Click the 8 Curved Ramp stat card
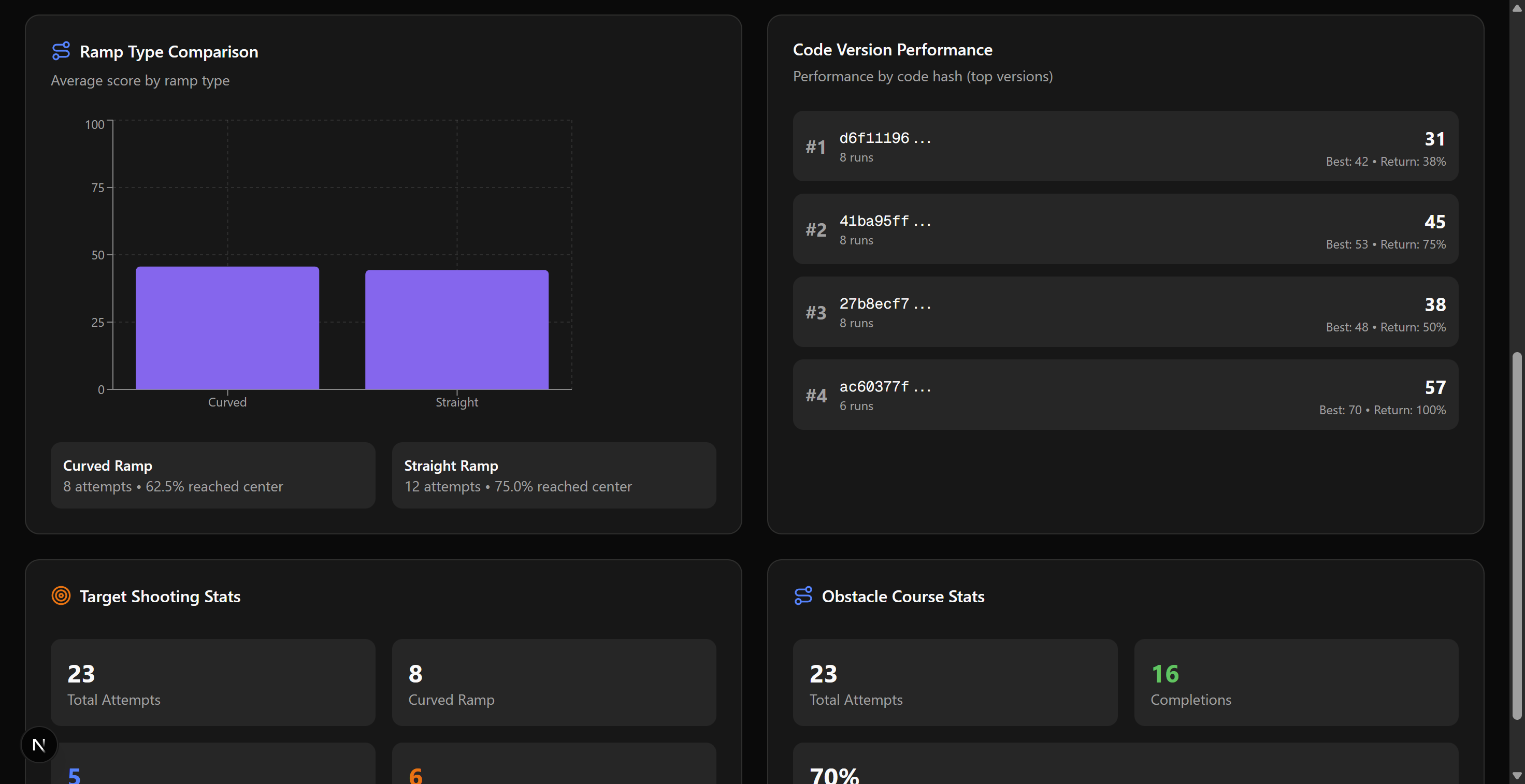The width and height of the screenshot is (1525, 784). pyautogui.click(x=554, y=682)
